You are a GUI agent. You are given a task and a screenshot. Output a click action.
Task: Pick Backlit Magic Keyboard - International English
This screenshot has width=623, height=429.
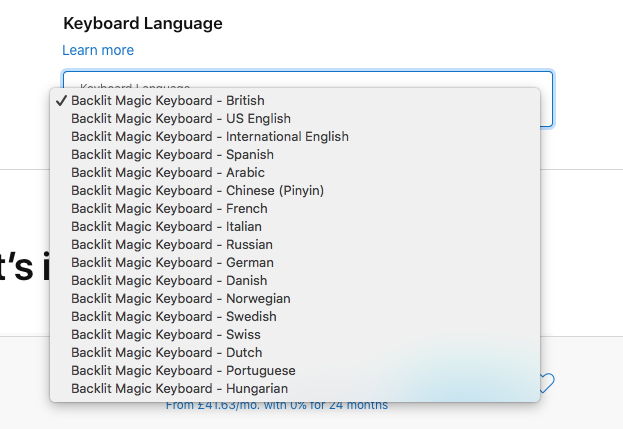tap(295, 137)
